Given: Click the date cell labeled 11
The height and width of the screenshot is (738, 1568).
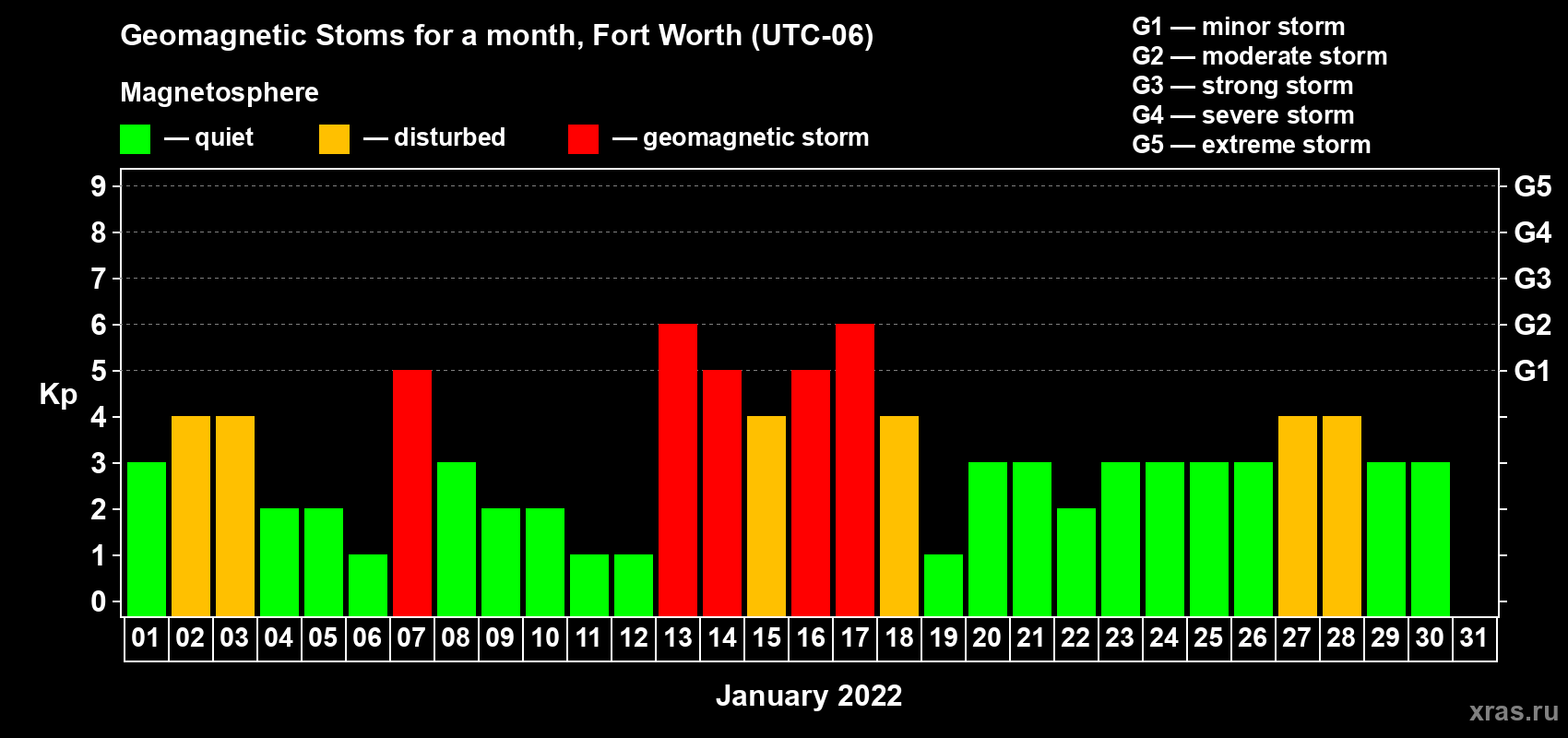Looking at the screenshot, I should 589,638.
